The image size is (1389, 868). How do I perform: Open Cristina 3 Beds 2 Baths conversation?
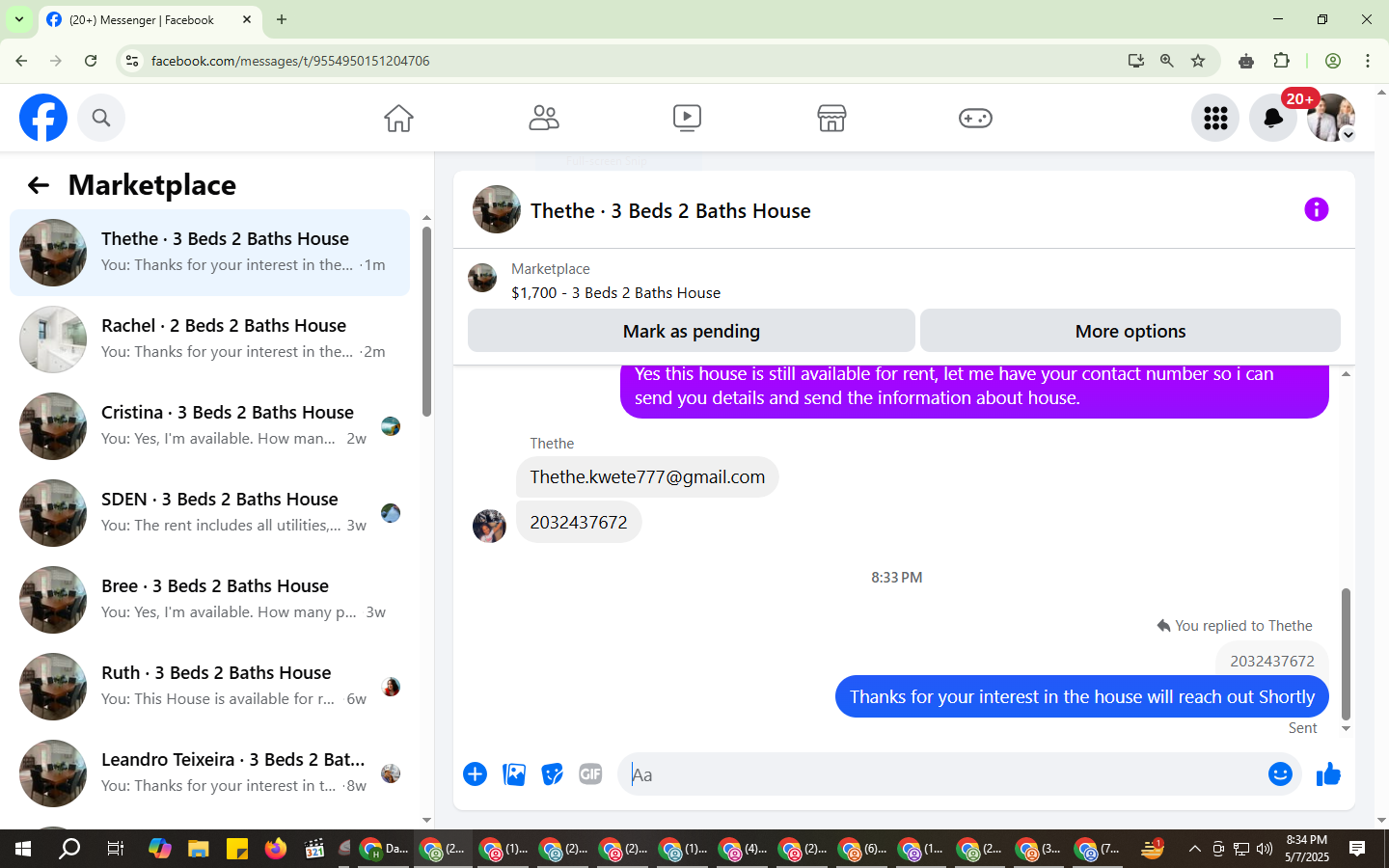tap(209, 426)
